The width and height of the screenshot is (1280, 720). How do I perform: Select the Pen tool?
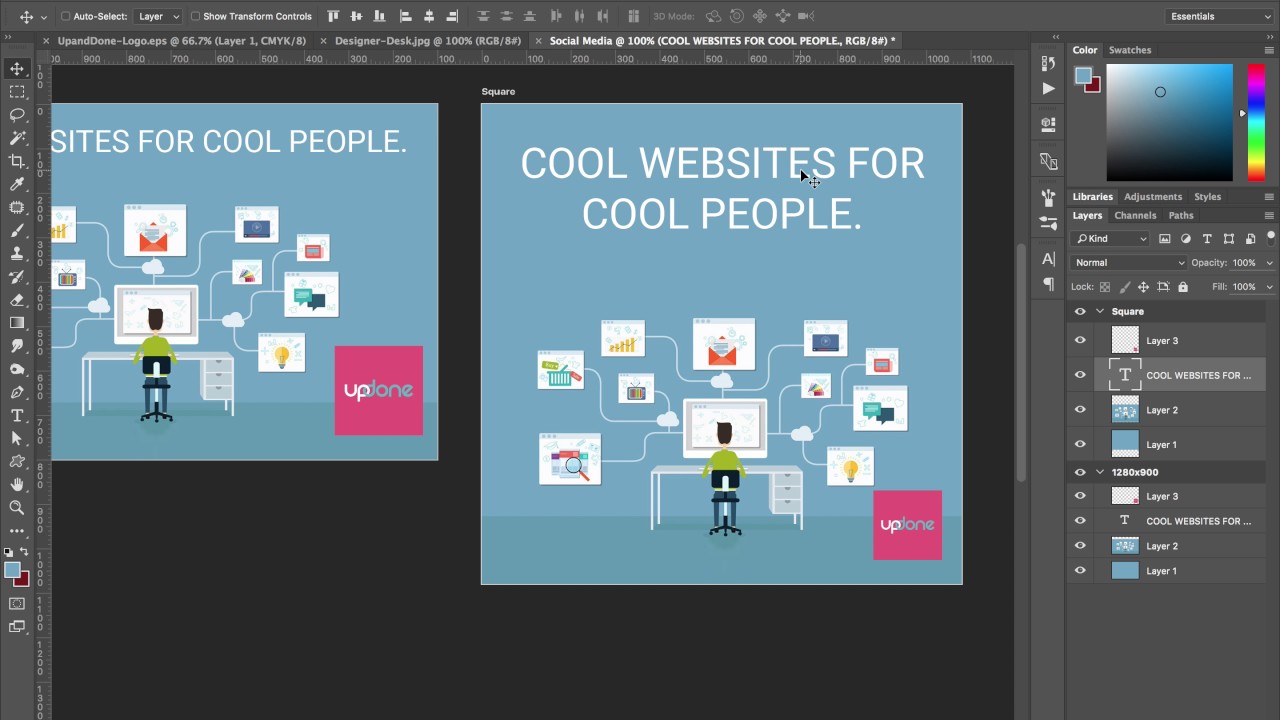(x=17, y=392)
